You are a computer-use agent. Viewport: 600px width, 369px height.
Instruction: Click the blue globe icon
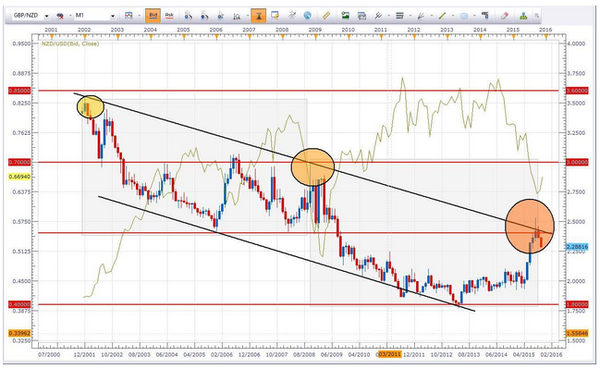pos(308,15)
